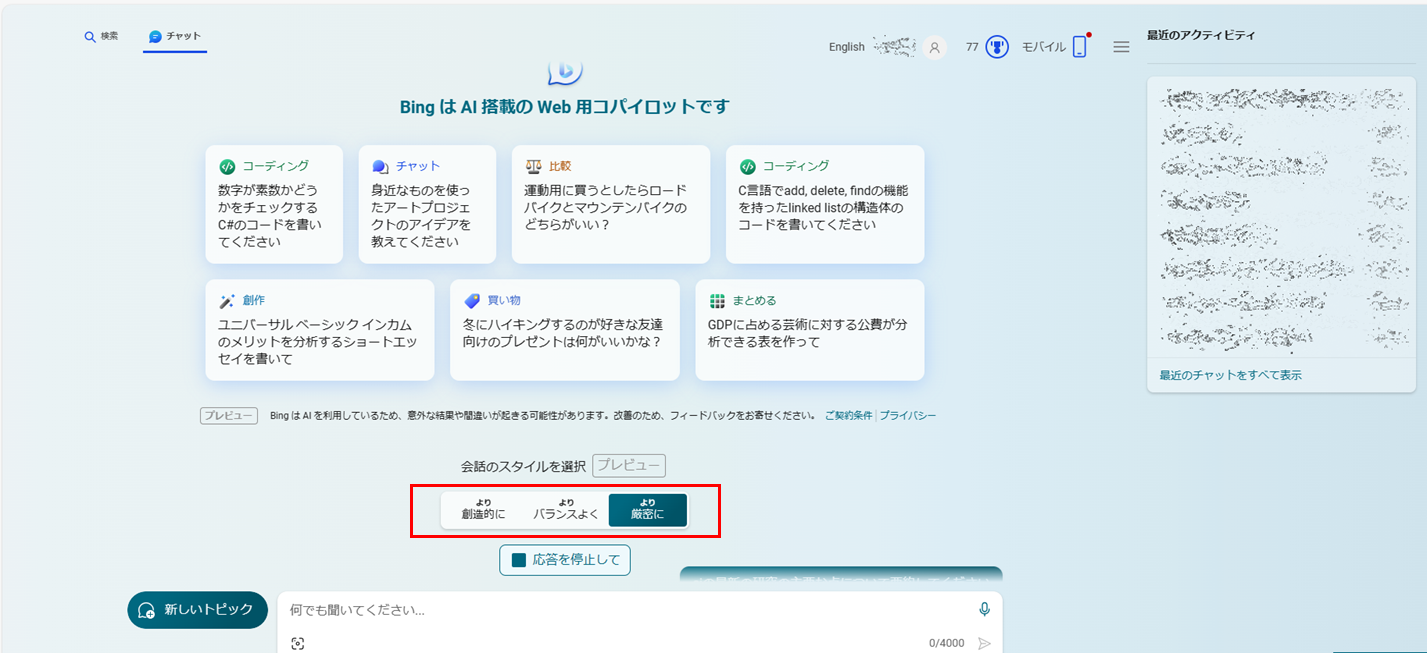1427x653 pixels.
Task: Click the 最近のアクティビティ heading
Action: coord(1201,35)
